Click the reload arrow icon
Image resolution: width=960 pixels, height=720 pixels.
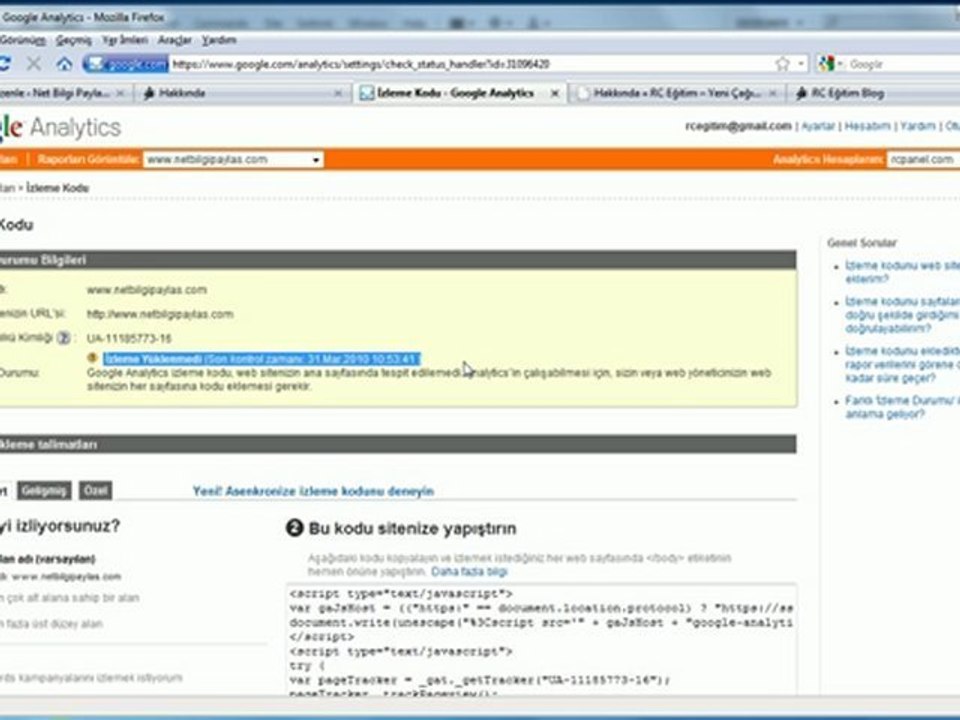[4, 64]
